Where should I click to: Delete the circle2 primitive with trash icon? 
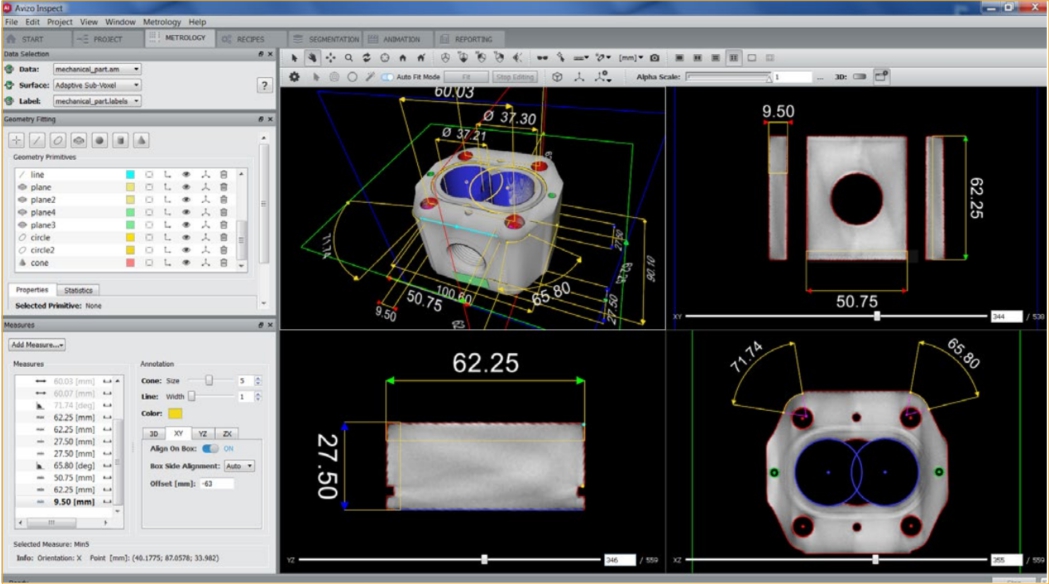[223, 250]
